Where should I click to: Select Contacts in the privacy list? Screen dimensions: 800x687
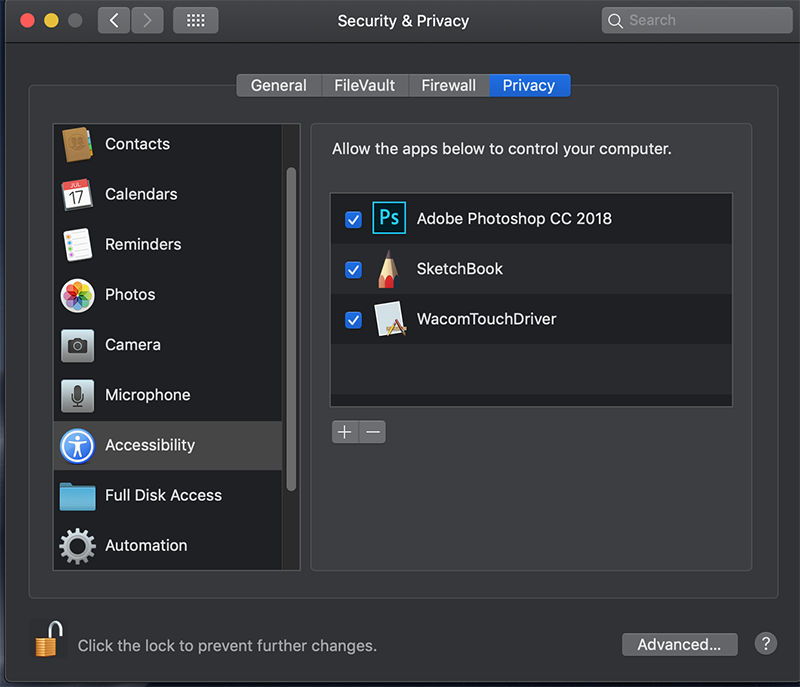coord(167,144)
